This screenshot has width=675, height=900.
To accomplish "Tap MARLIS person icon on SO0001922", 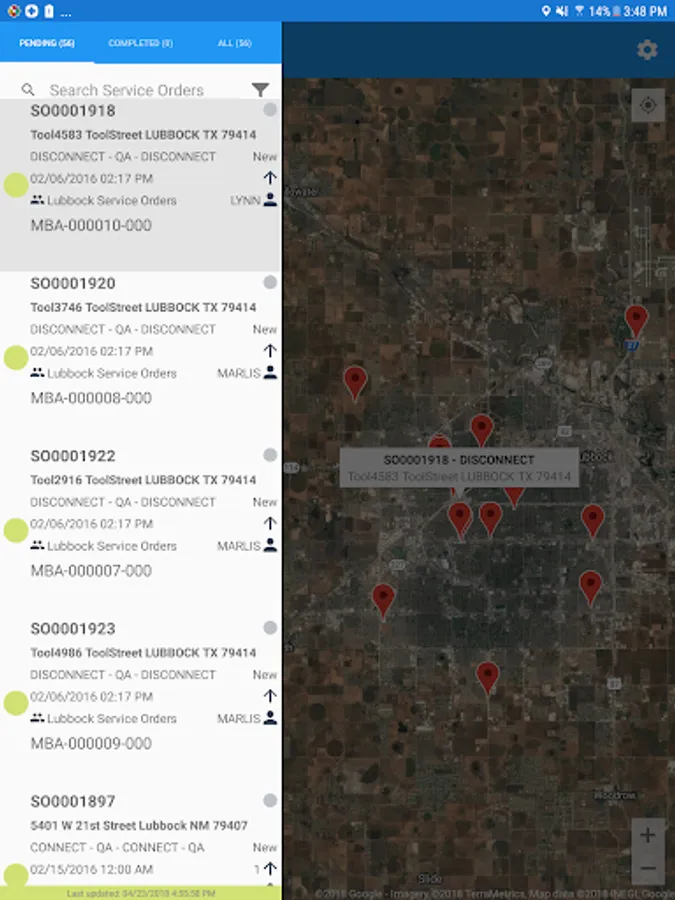I will coord(270,545).
